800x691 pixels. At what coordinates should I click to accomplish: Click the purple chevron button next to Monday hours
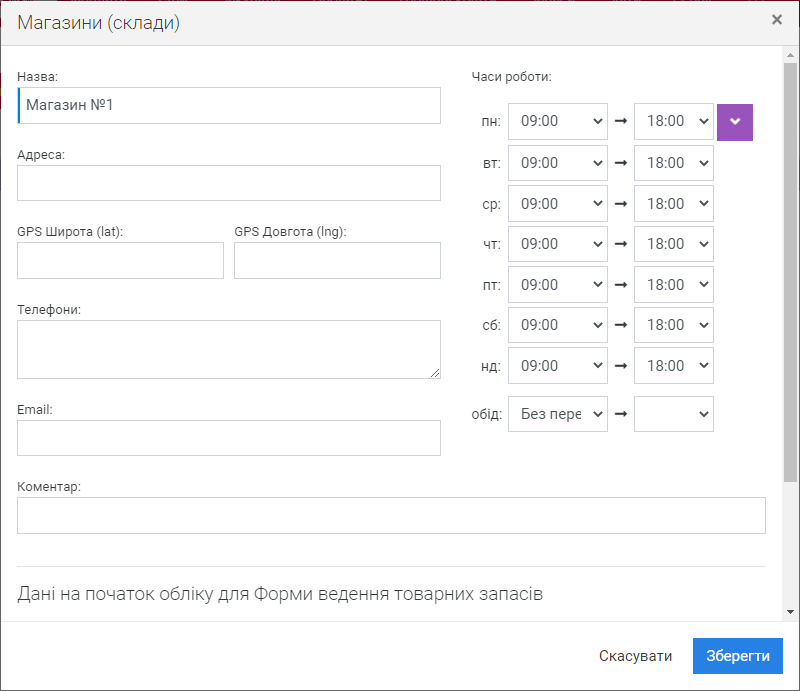[x=734, y=121]
